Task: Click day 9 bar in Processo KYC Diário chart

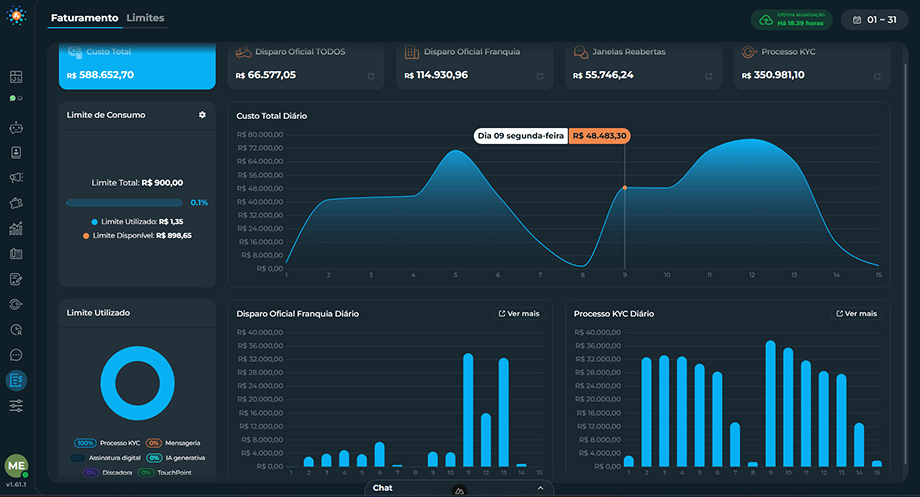Action: [770, 403]
